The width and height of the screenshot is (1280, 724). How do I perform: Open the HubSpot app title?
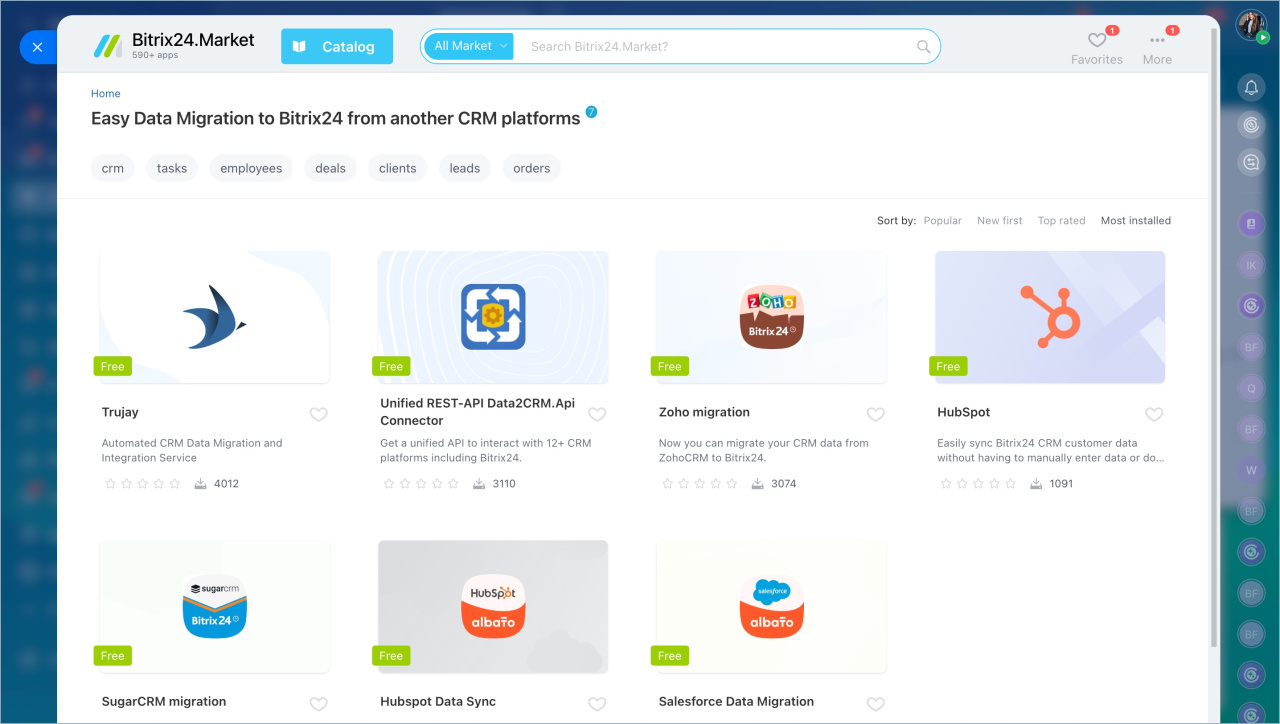tap(964, 412)
